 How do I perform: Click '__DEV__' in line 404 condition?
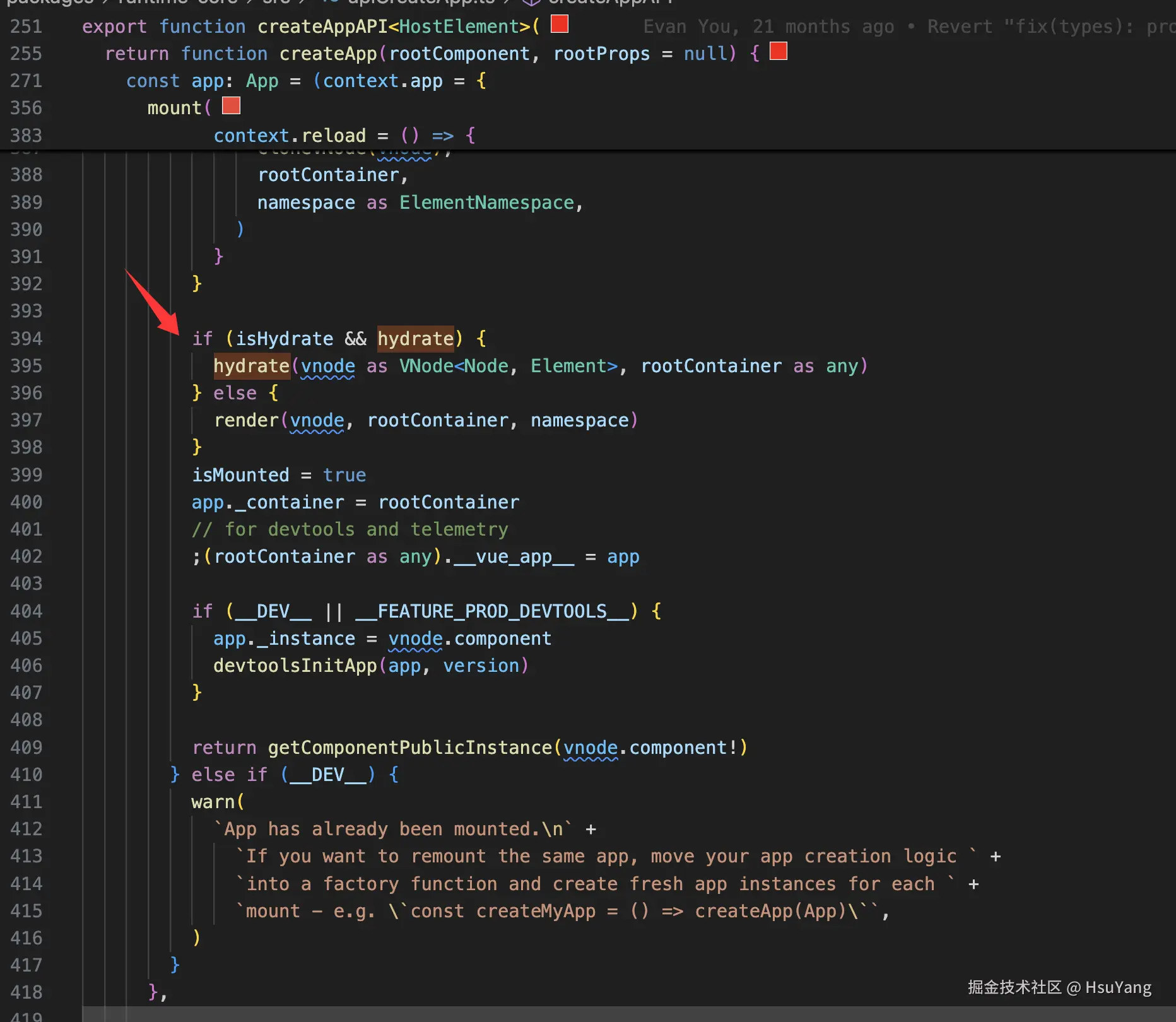[x=273, y=611]
